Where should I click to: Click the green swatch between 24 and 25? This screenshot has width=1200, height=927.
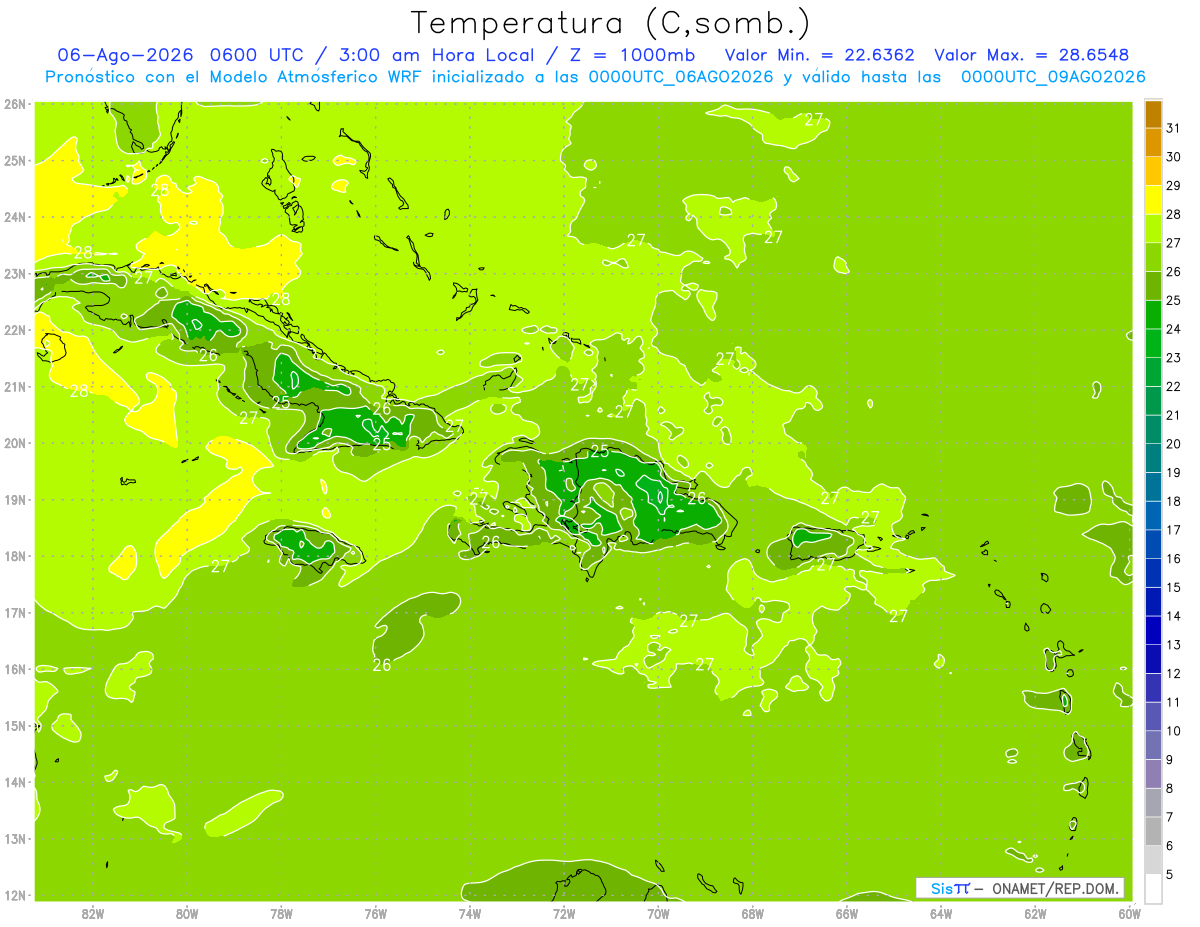(x=1153, y=315)
